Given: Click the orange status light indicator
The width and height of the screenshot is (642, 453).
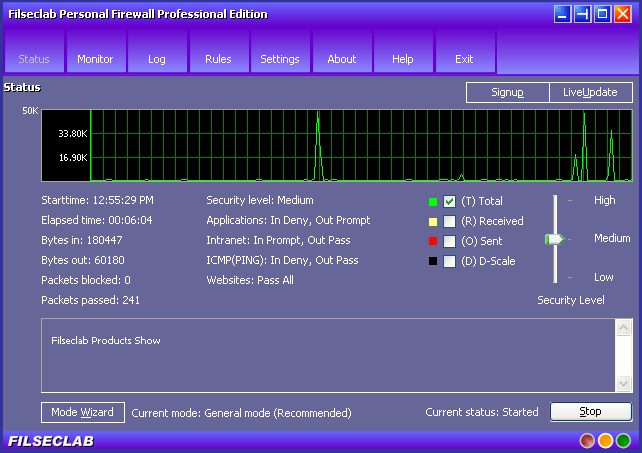Looking at the screenshot, I should coord(605,440).
